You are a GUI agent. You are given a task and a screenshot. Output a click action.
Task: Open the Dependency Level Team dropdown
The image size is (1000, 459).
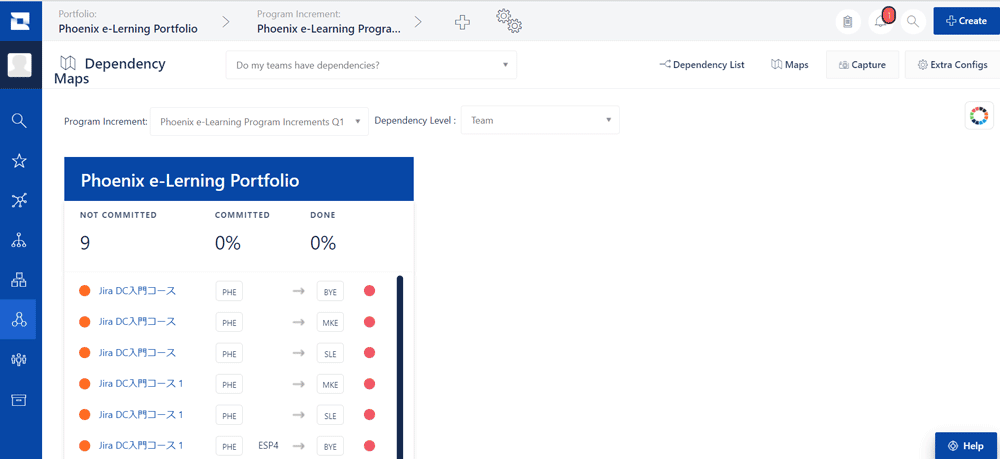(x=540, y=120)
